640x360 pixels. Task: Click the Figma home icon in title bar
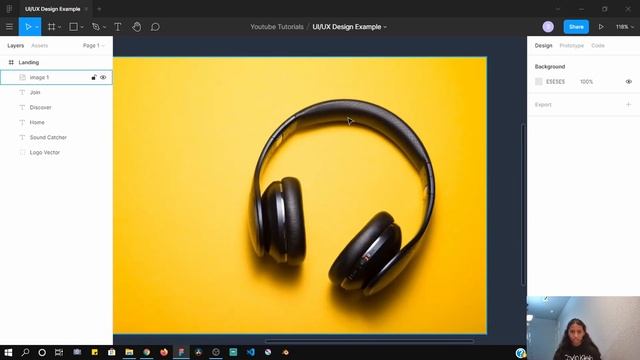point(9,9)
